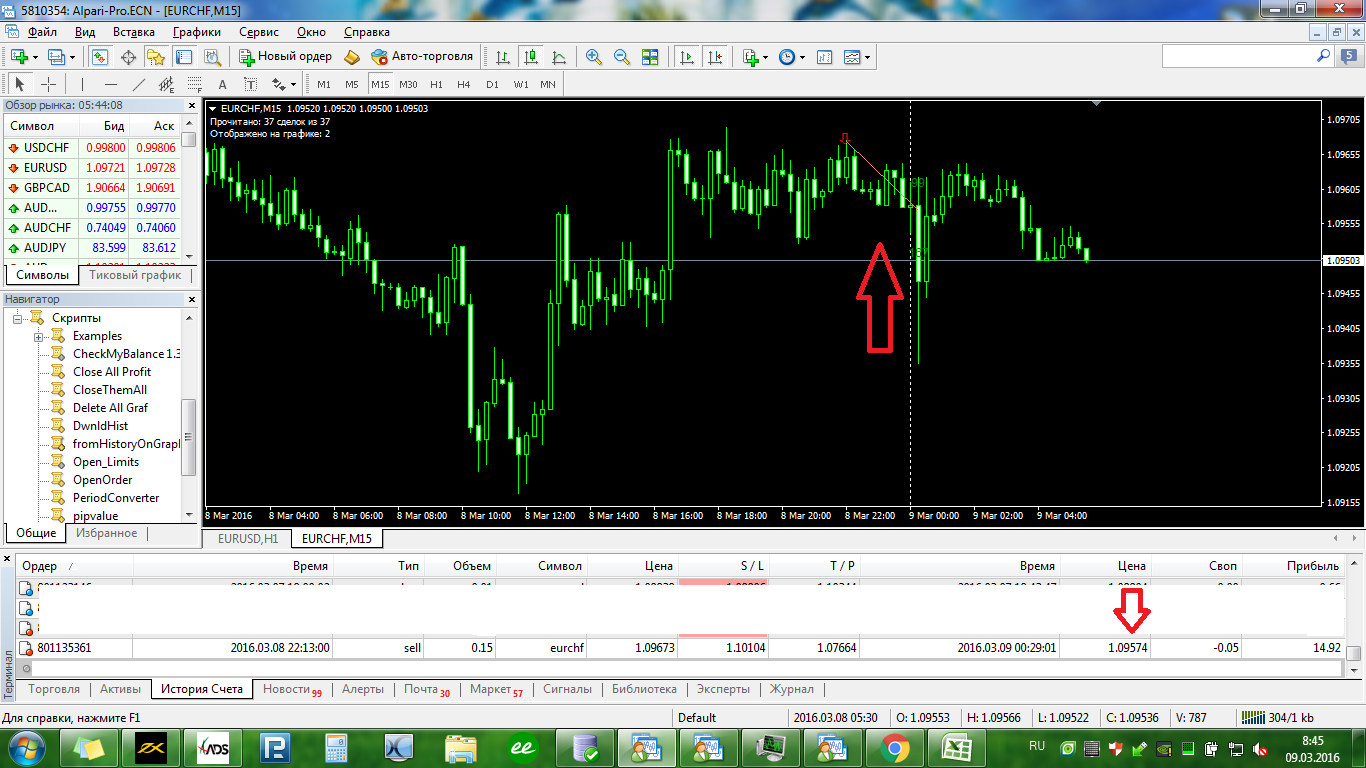Switch timeframe to H4
1366x768 pixels.
tap(464, 84)
